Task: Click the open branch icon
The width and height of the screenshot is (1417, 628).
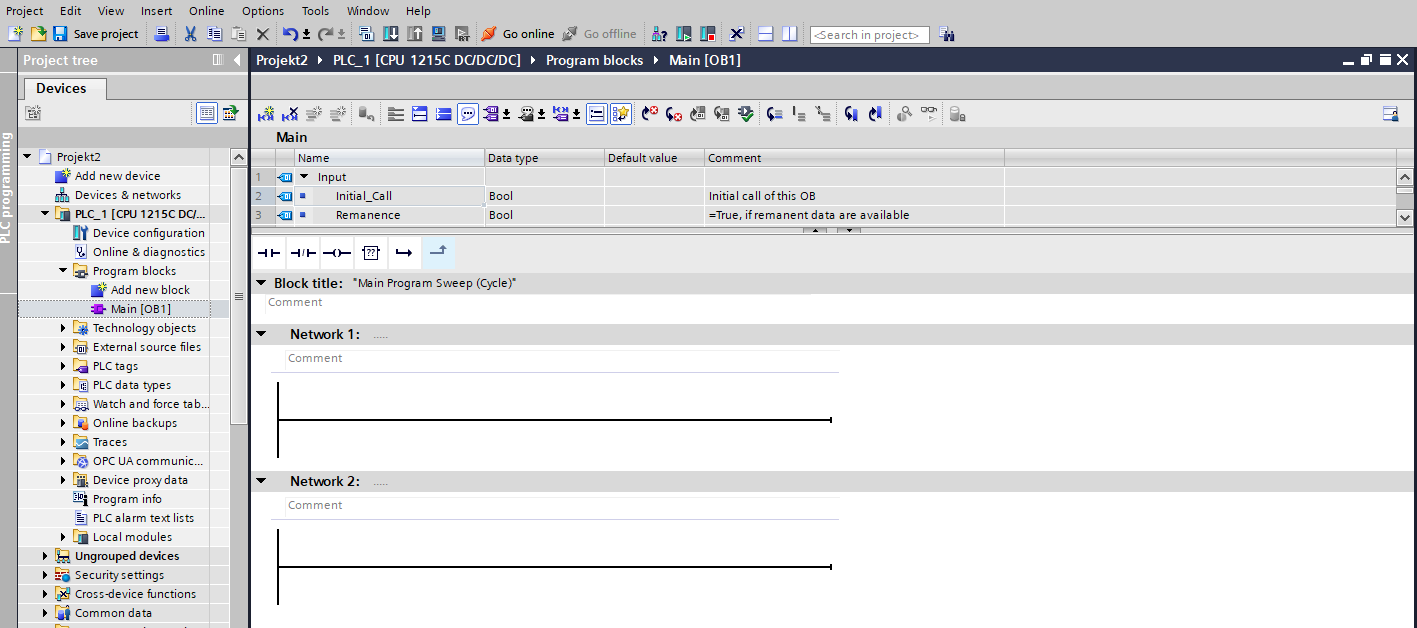Action: point(404,253)
